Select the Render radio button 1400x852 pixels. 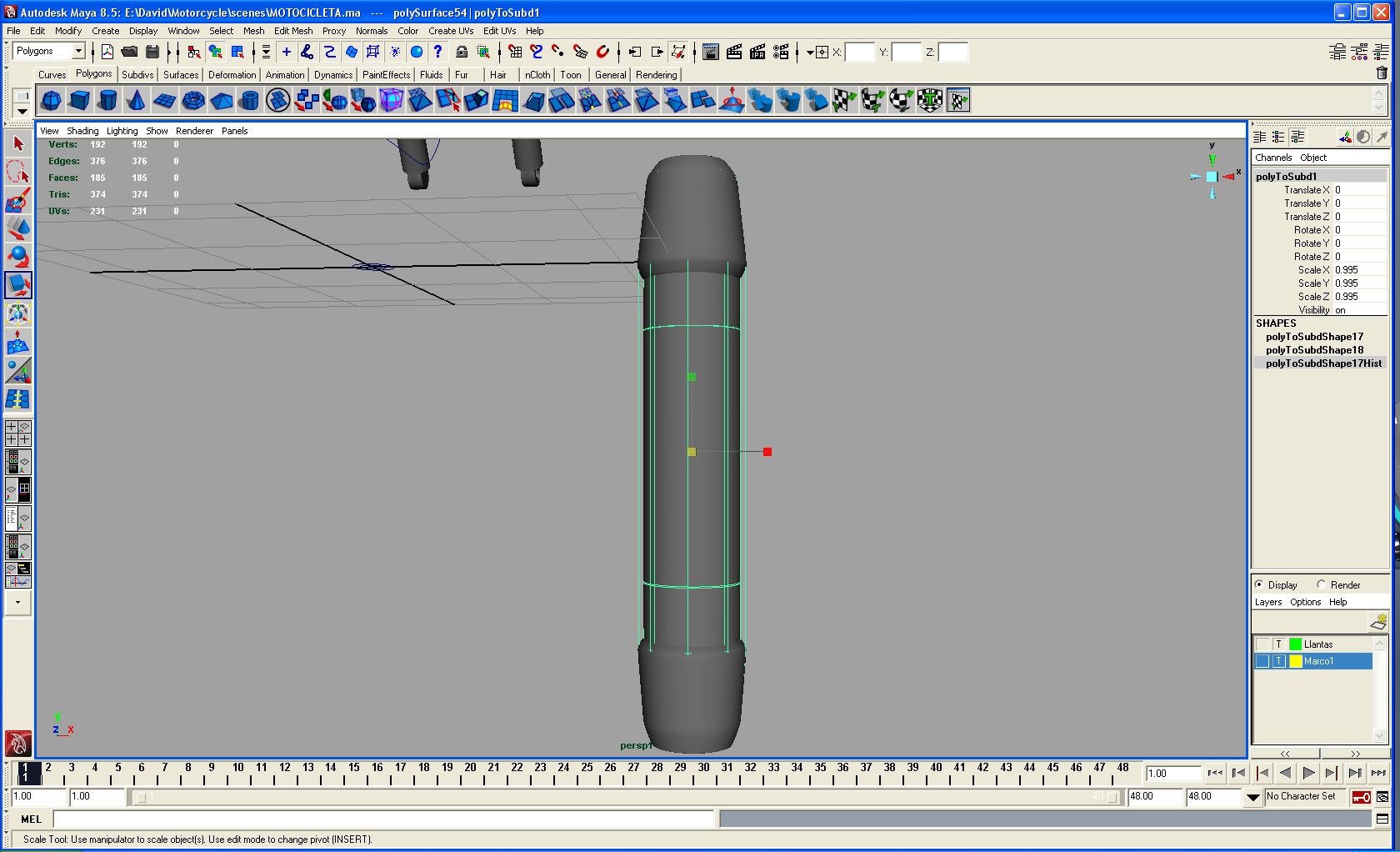coord(1322,585)
